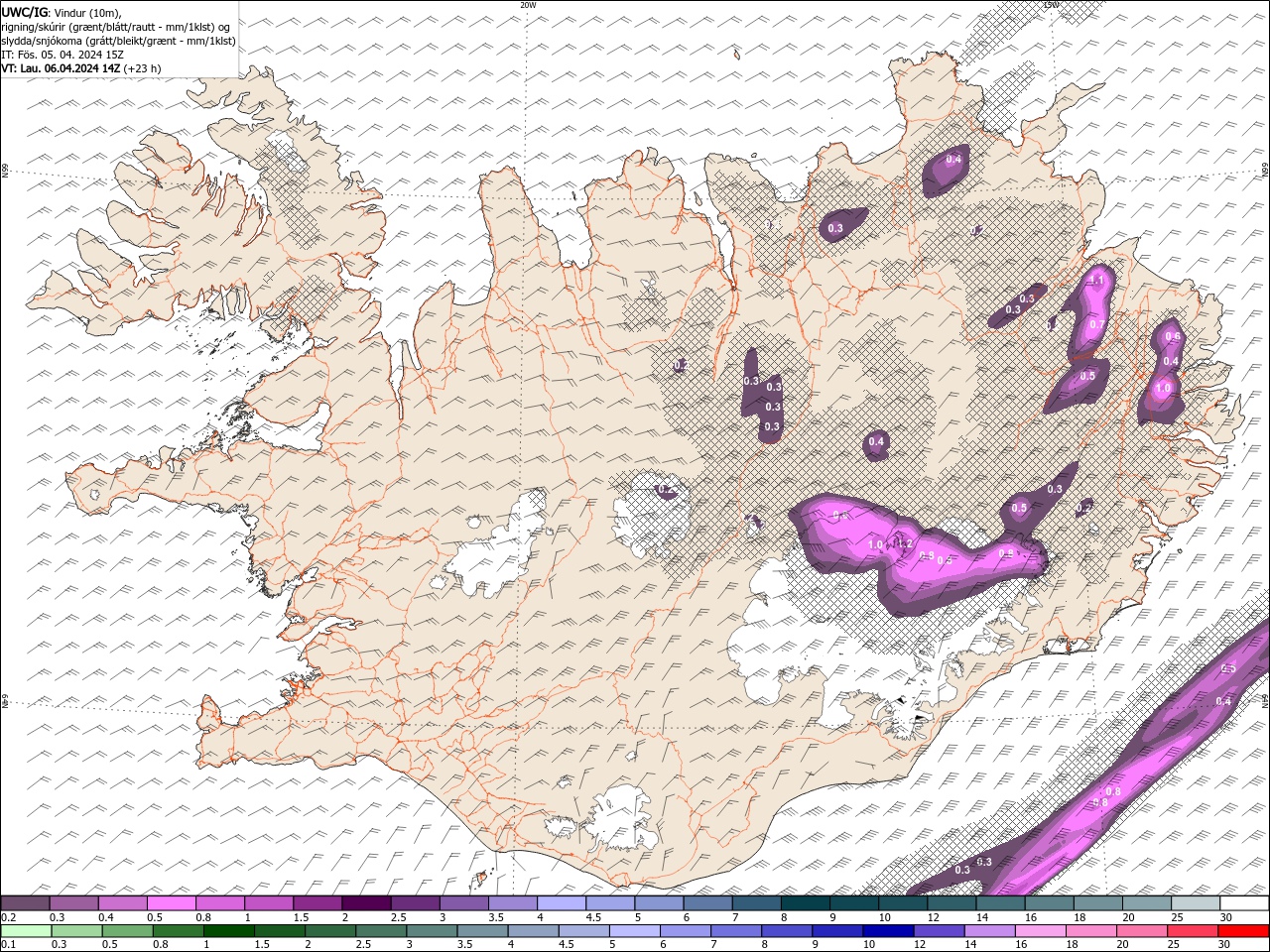Click the '20W' longitude label

point(528,5)
